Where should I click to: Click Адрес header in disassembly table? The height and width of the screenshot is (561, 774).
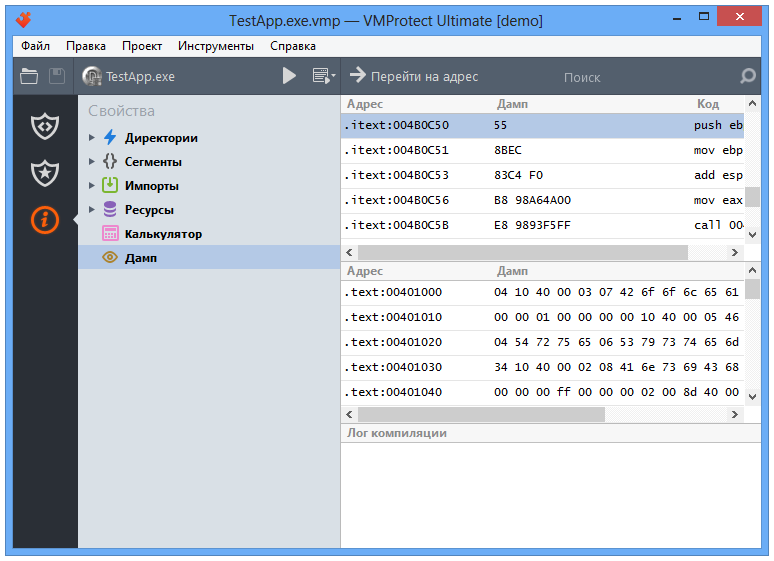(365, 104)
